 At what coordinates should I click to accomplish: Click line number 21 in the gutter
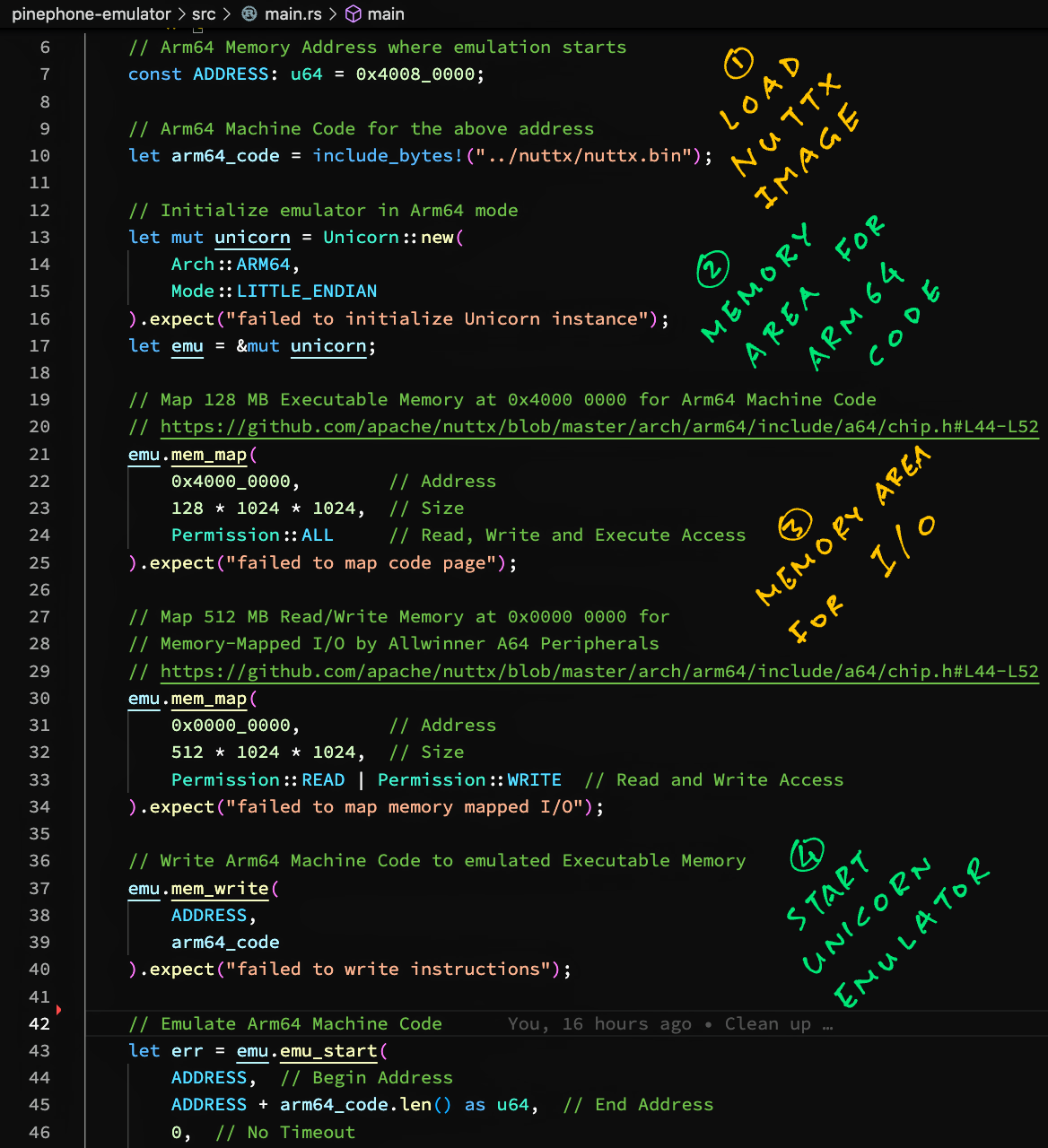39,455
